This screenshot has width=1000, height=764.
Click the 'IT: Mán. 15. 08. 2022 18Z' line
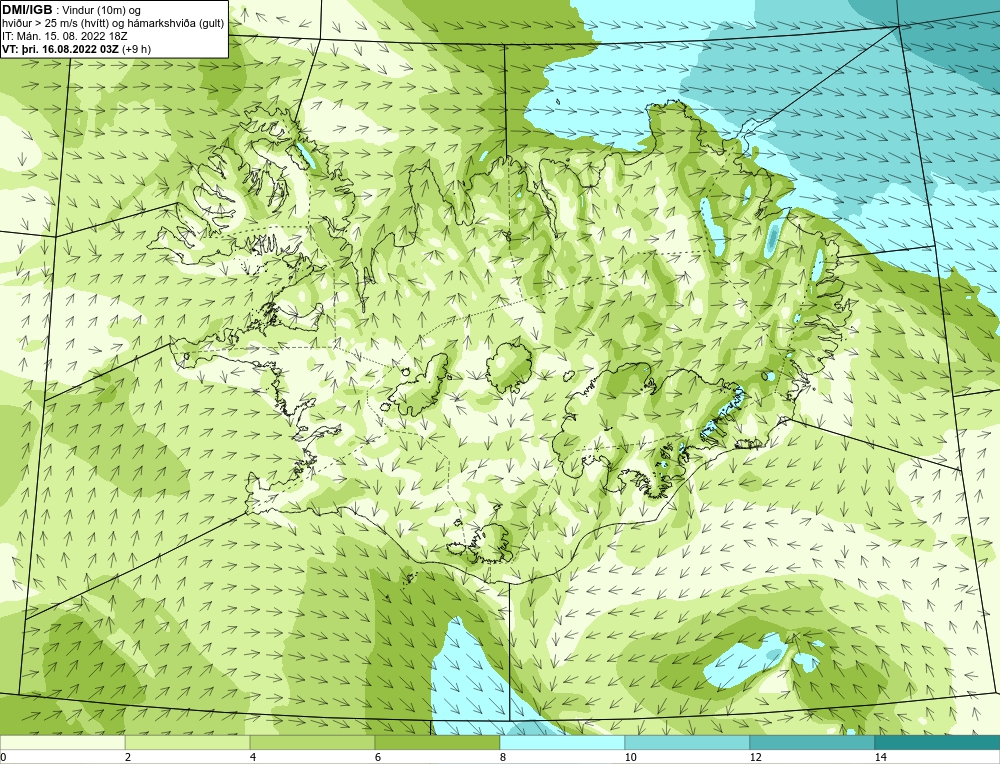pyautogui.click(x=64, y=36)
